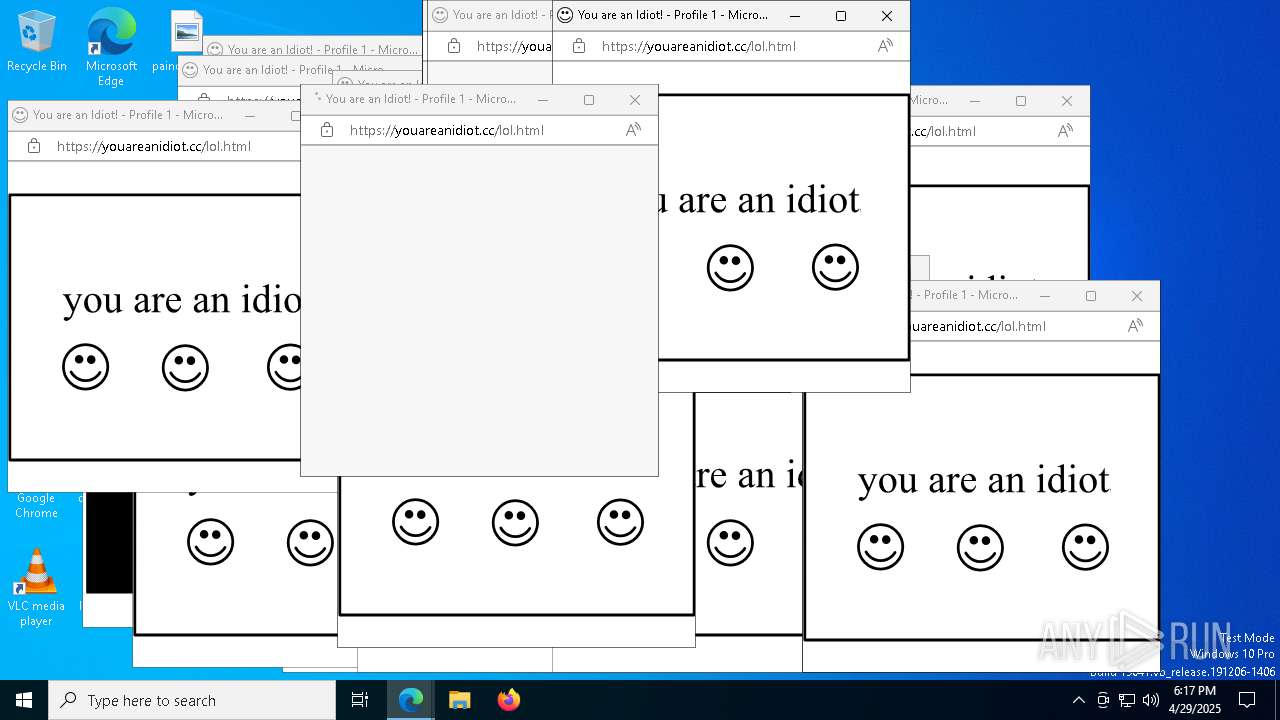Image resolution: width=1280 pixels, height=720 pixels.
Task: Click 'you are an idiot' text in lower-right window
Action: click(984, 481)
